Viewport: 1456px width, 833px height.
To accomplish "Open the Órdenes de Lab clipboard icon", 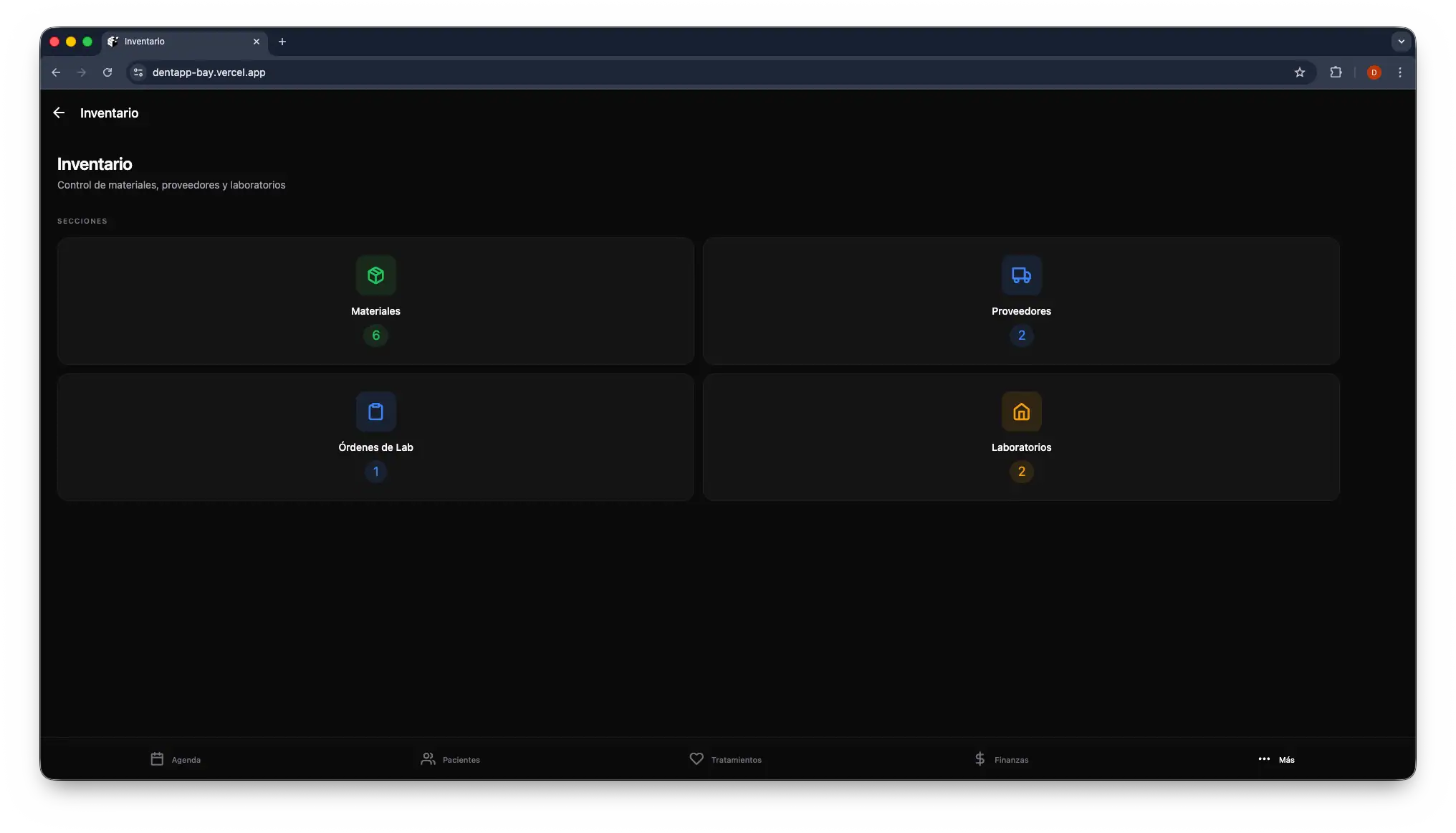I will click(x=375, y=411).
